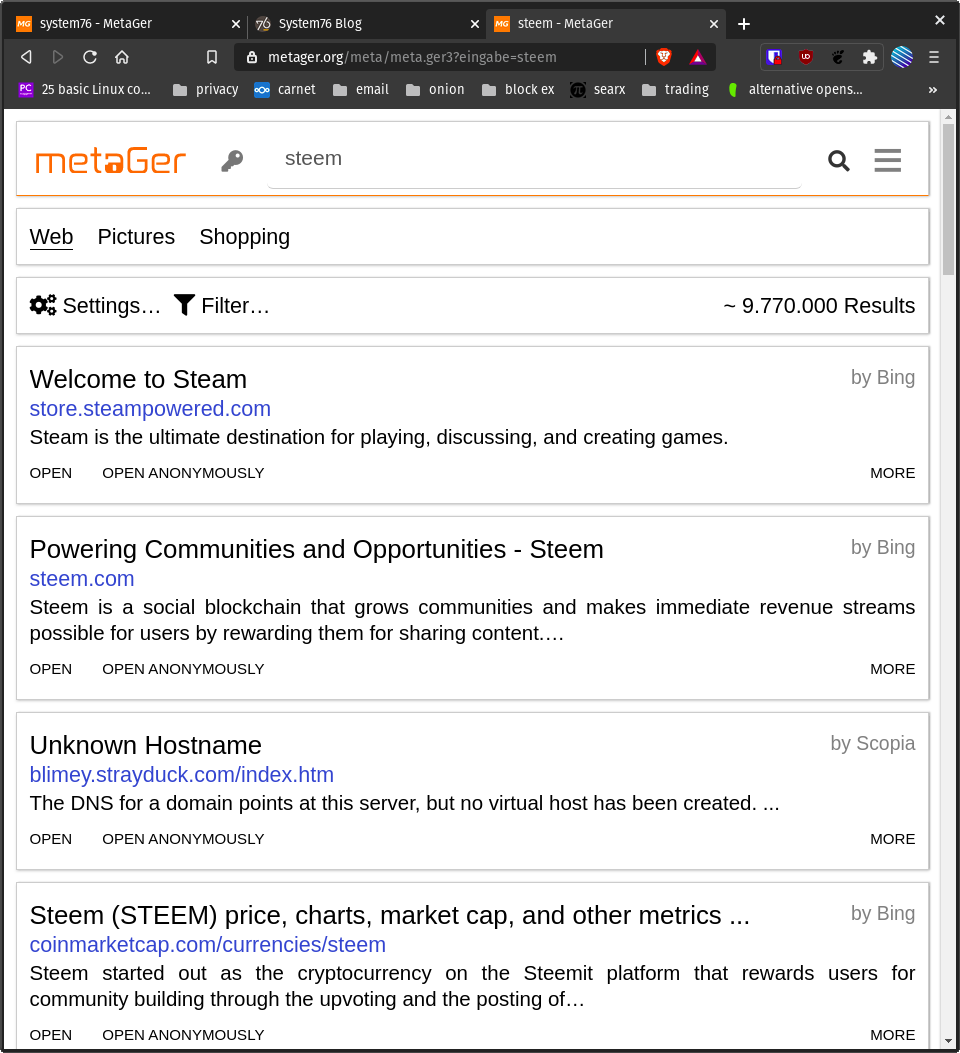Open the extensions puzzle-piece menu
960x1053 pixels.
(869, 57)
